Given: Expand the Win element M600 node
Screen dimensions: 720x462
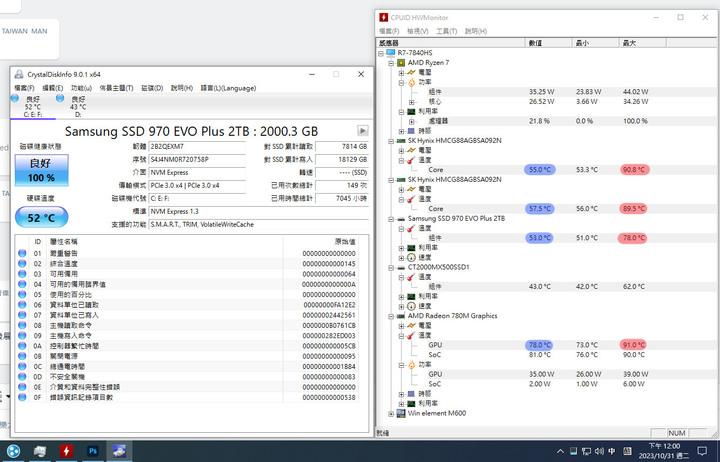Looking at the screenshot, I should pyautogui.click(x=391, y=414).
